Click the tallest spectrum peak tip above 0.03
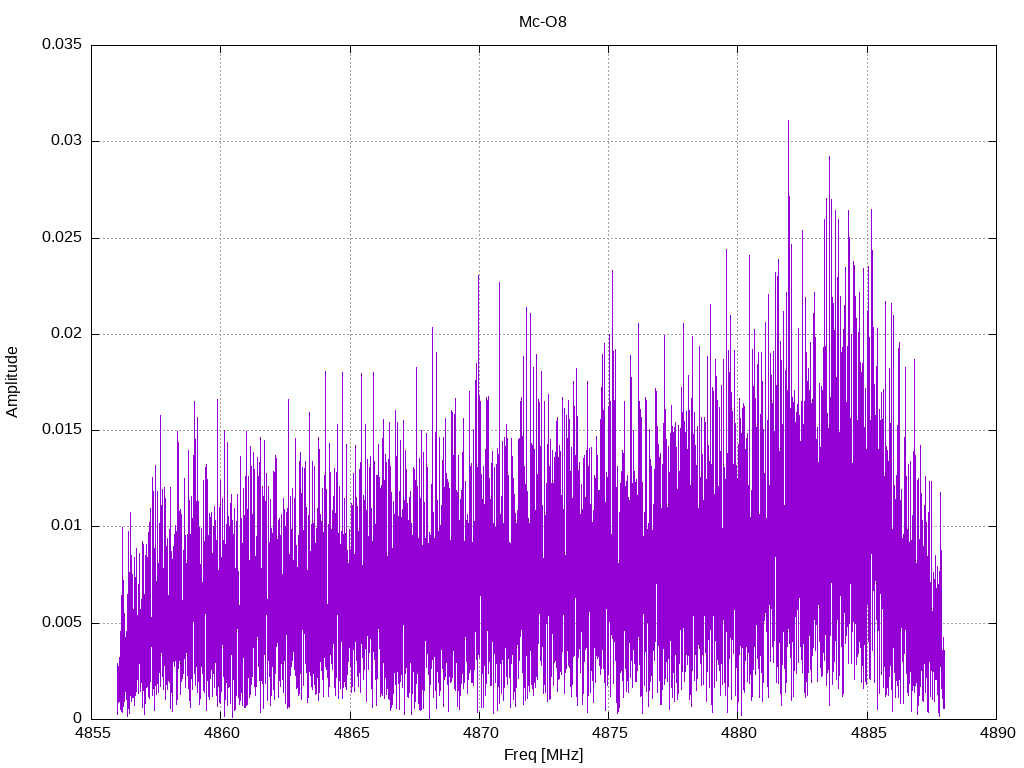The image size is (1024, 768). [788, 121]
